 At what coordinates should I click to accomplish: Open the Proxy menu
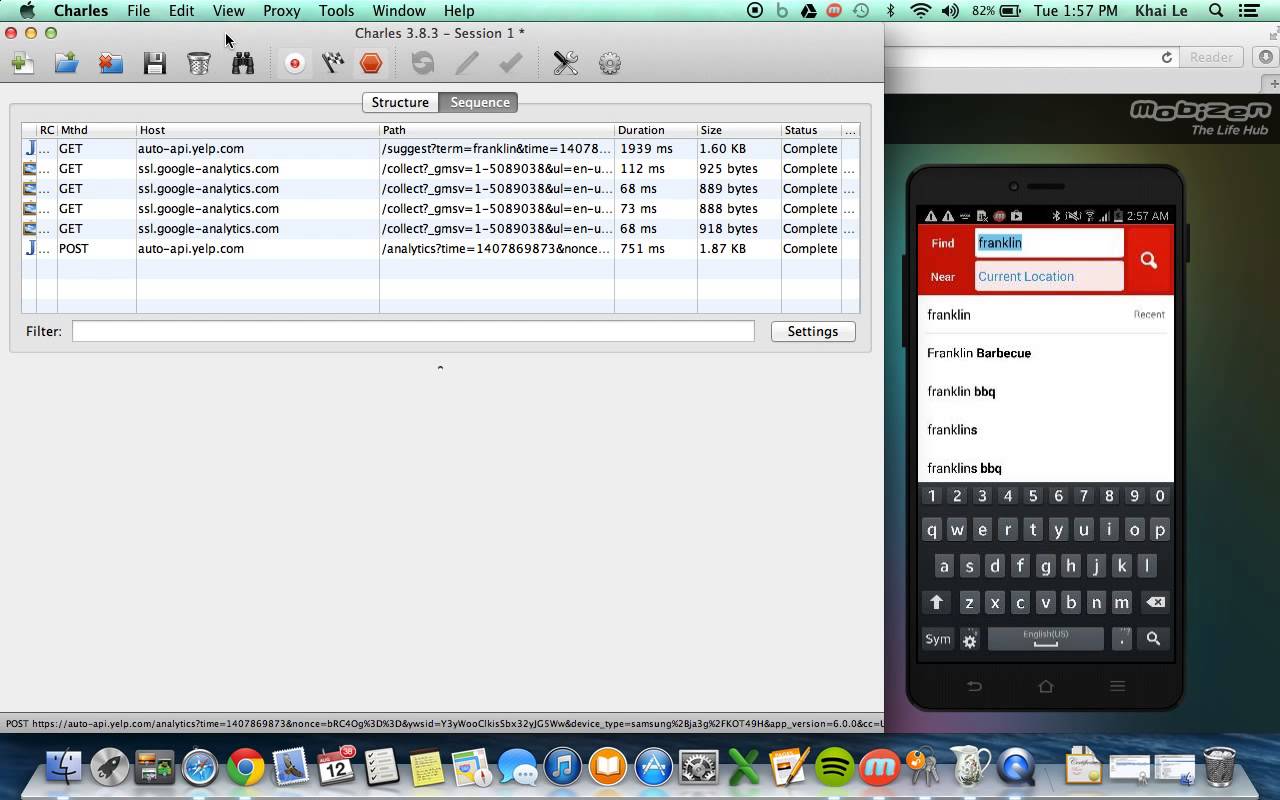(282, 11)
